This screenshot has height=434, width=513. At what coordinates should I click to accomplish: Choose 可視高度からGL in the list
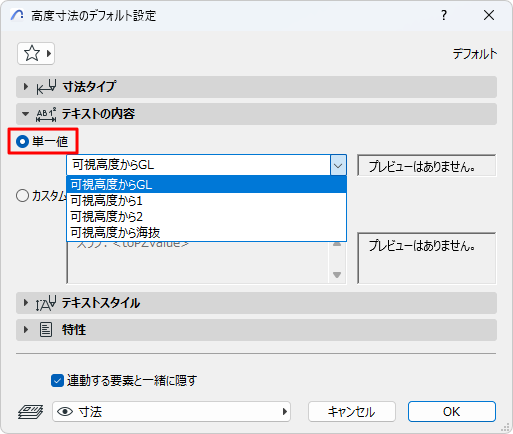(x=207, y=184)
